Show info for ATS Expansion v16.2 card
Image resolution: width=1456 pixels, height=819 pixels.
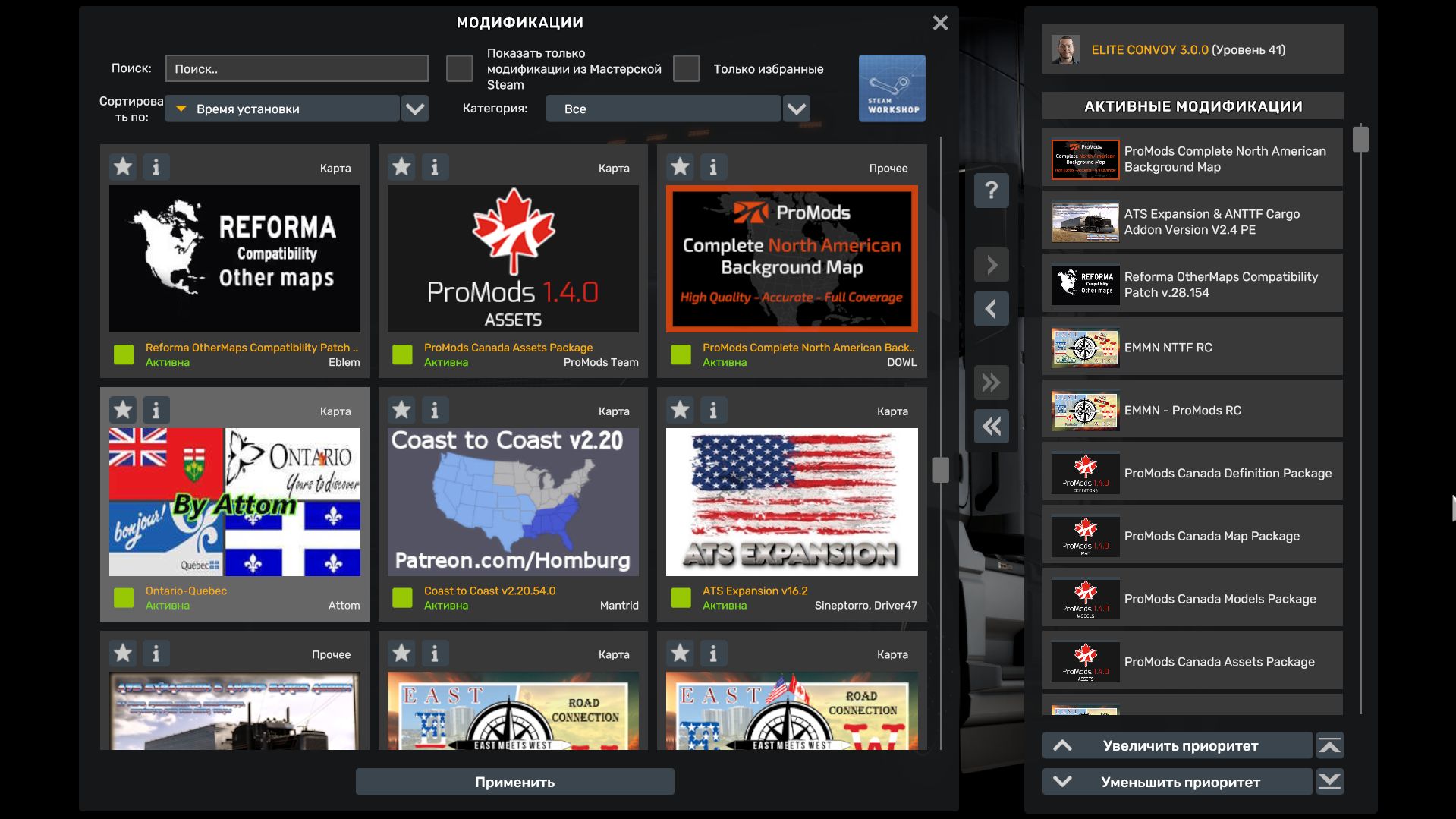713,411
